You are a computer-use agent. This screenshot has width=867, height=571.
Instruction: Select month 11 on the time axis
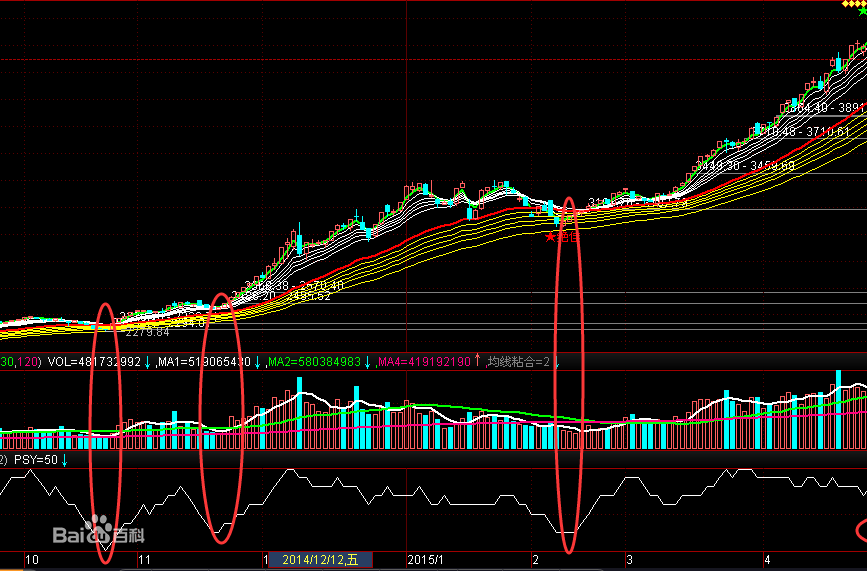point(144,560)
